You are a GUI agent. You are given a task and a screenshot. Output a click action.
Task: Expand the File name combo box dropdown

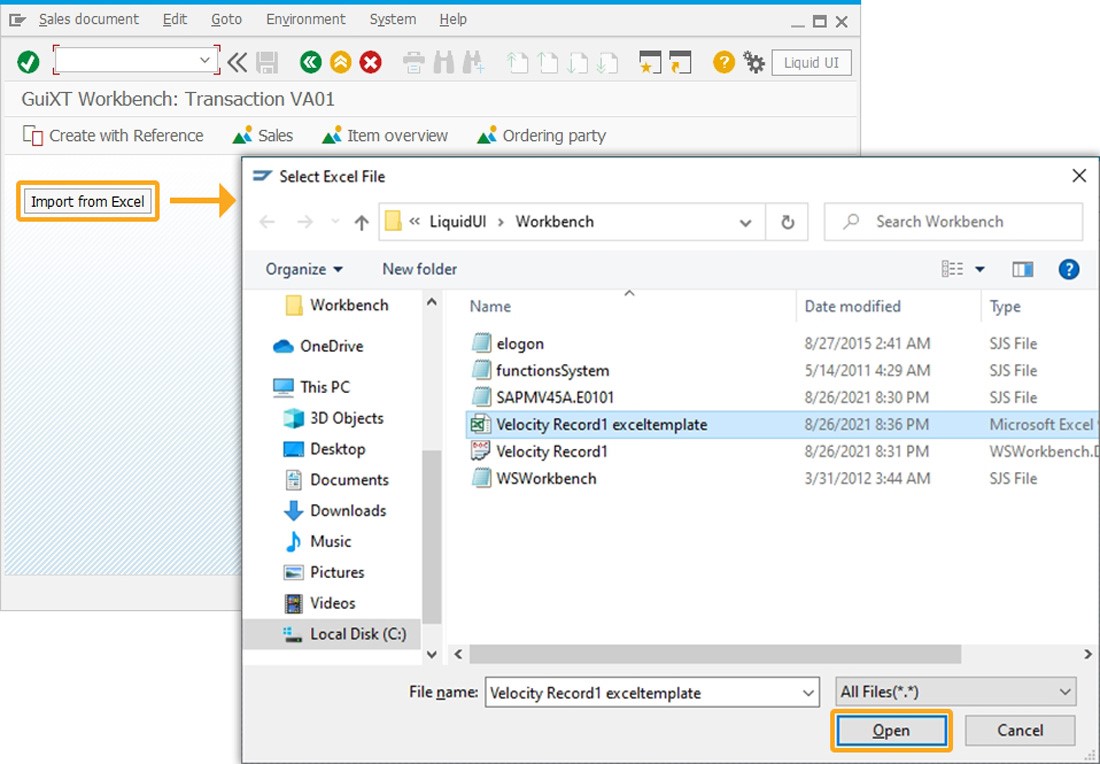point(807,693)
